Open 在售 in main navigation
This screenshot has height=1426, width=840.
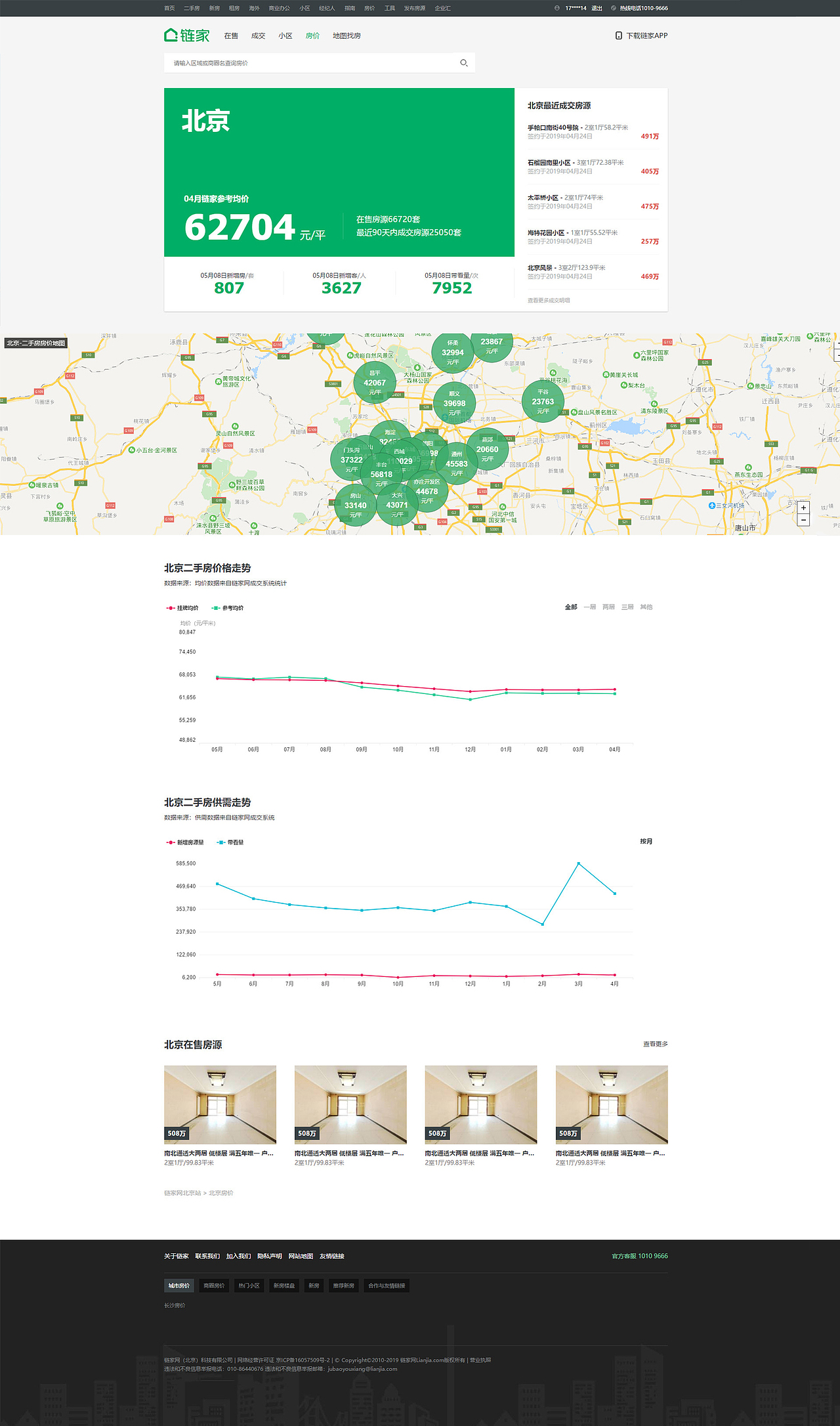[231, 36]
